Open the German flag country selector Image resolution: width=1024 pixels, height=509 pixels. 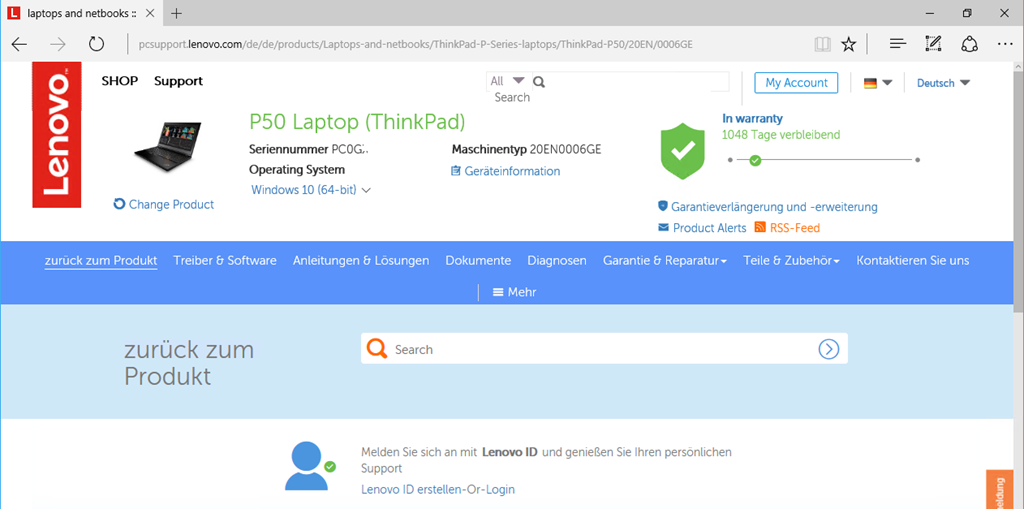pyautogui.click(x=877, y=83)
